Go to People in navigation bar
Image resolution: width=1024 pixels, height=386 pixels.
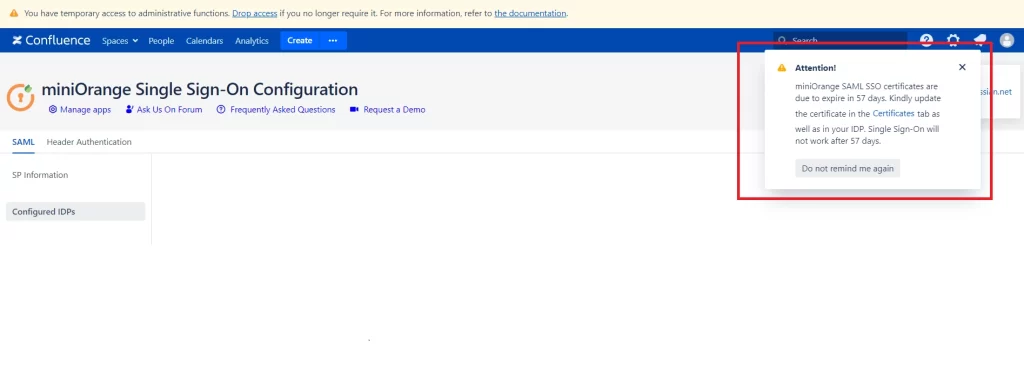click(x=161, y=40)
